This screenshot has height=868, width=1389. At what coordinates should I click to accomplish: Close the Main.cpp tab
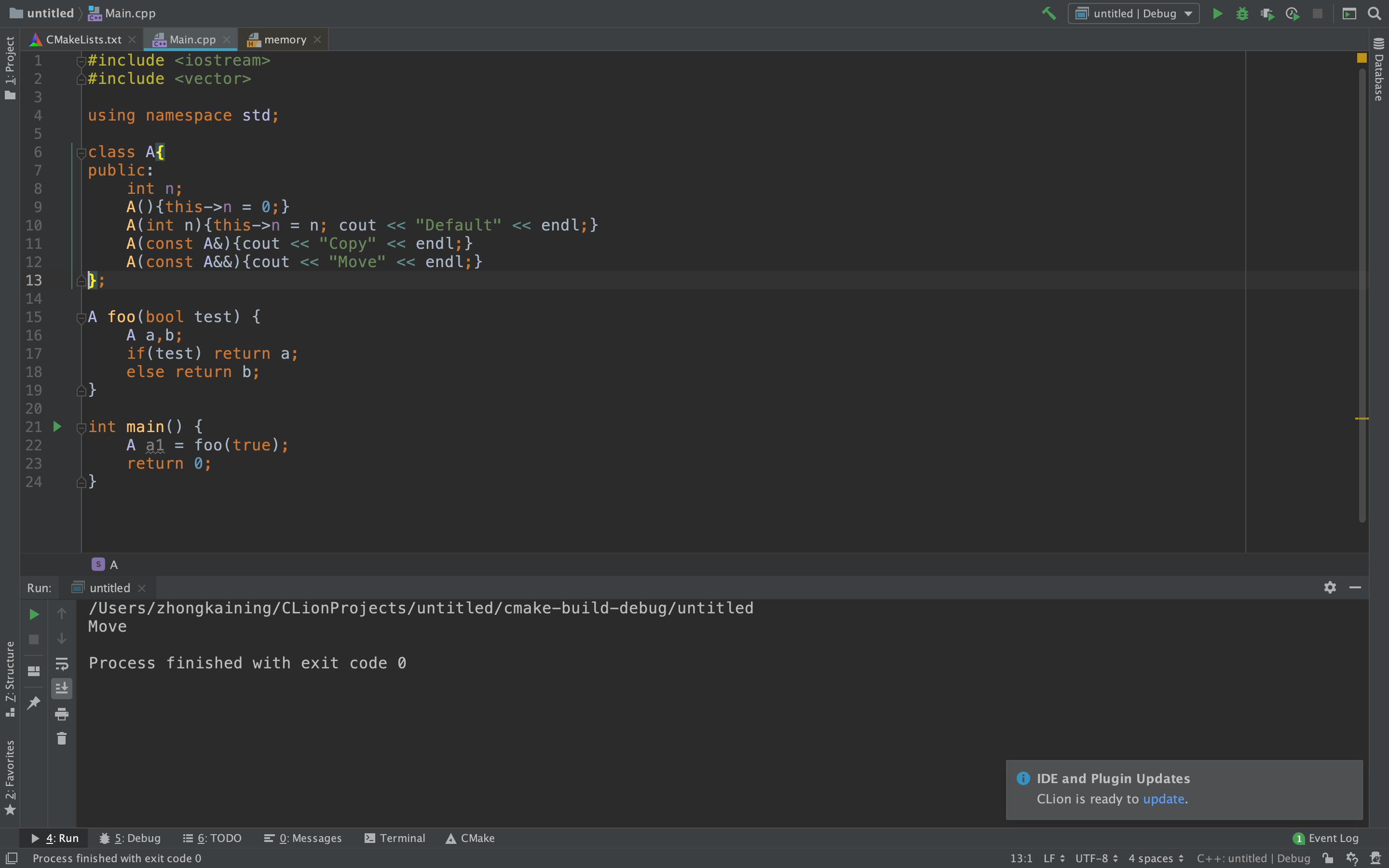coord(227,40)
